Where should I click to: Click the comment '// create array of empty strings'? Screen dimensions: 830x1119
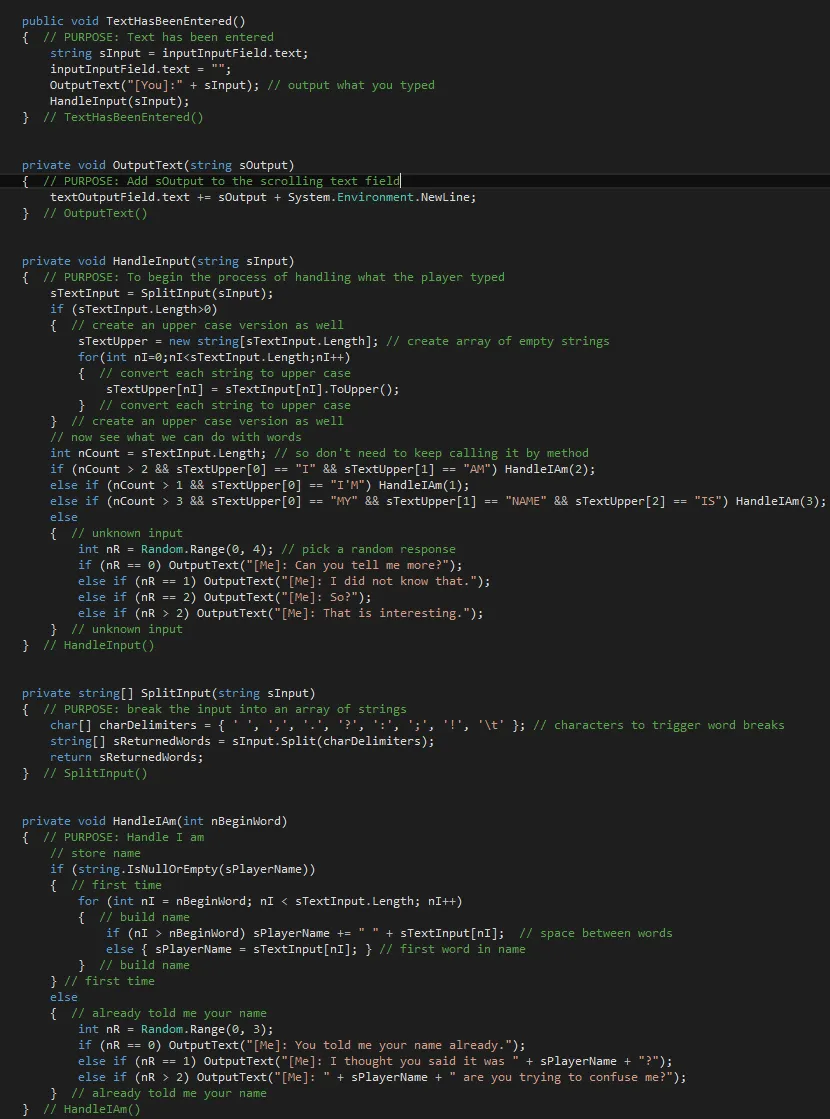point(497,341)
